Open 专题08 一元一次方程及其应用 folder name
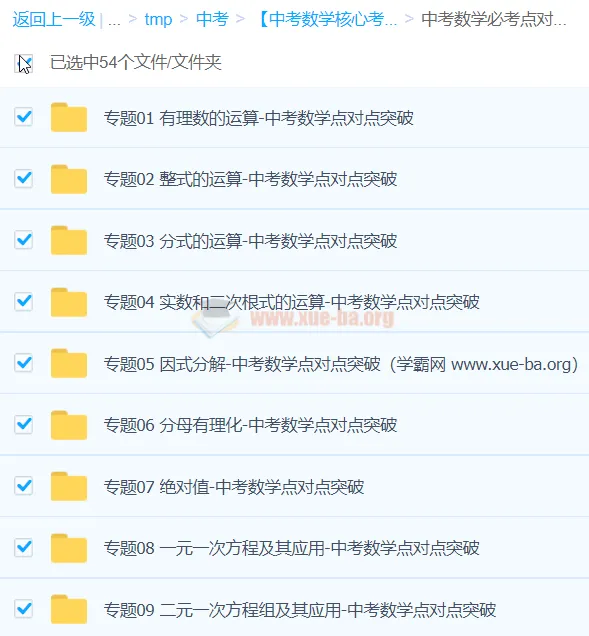589x636 pixels. (x=291, y=548)
